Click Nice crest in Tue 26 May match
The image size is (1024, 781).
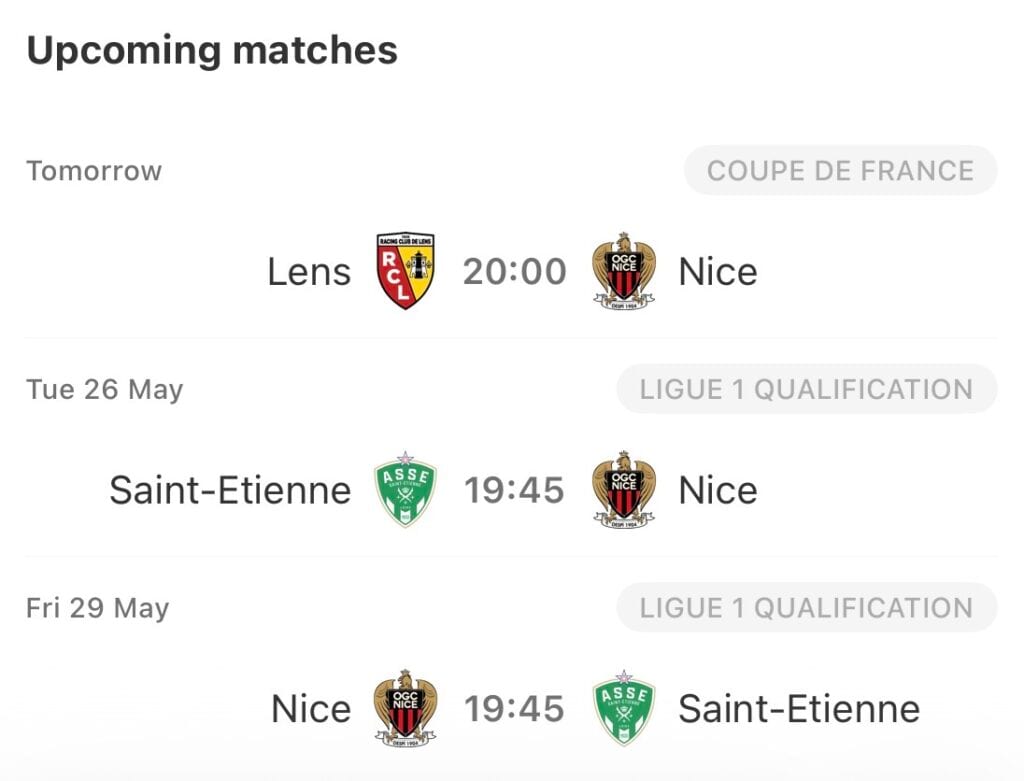coord(624,489)
